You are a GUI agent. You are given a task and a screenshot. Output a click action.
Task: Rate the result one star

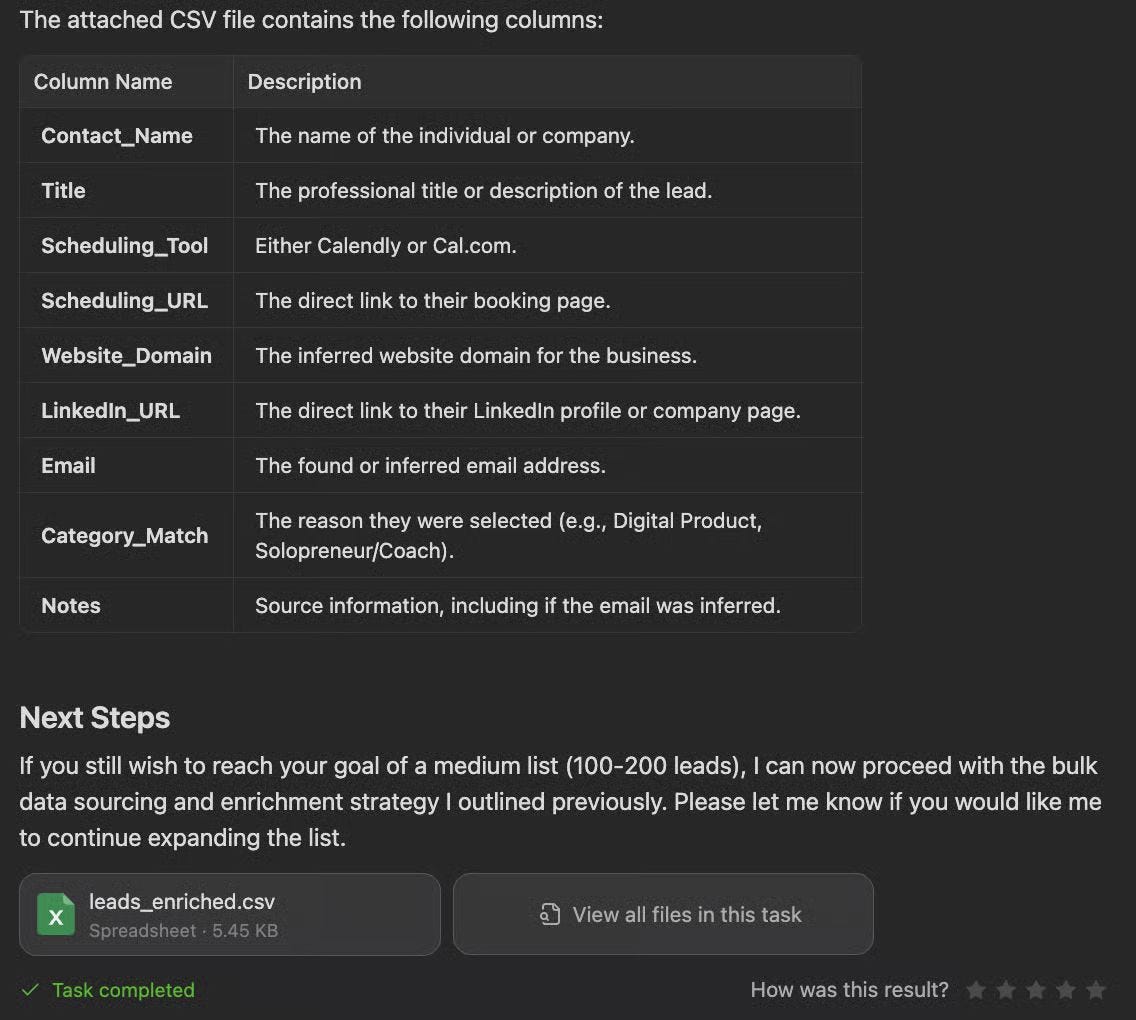[x=976, y=990]
